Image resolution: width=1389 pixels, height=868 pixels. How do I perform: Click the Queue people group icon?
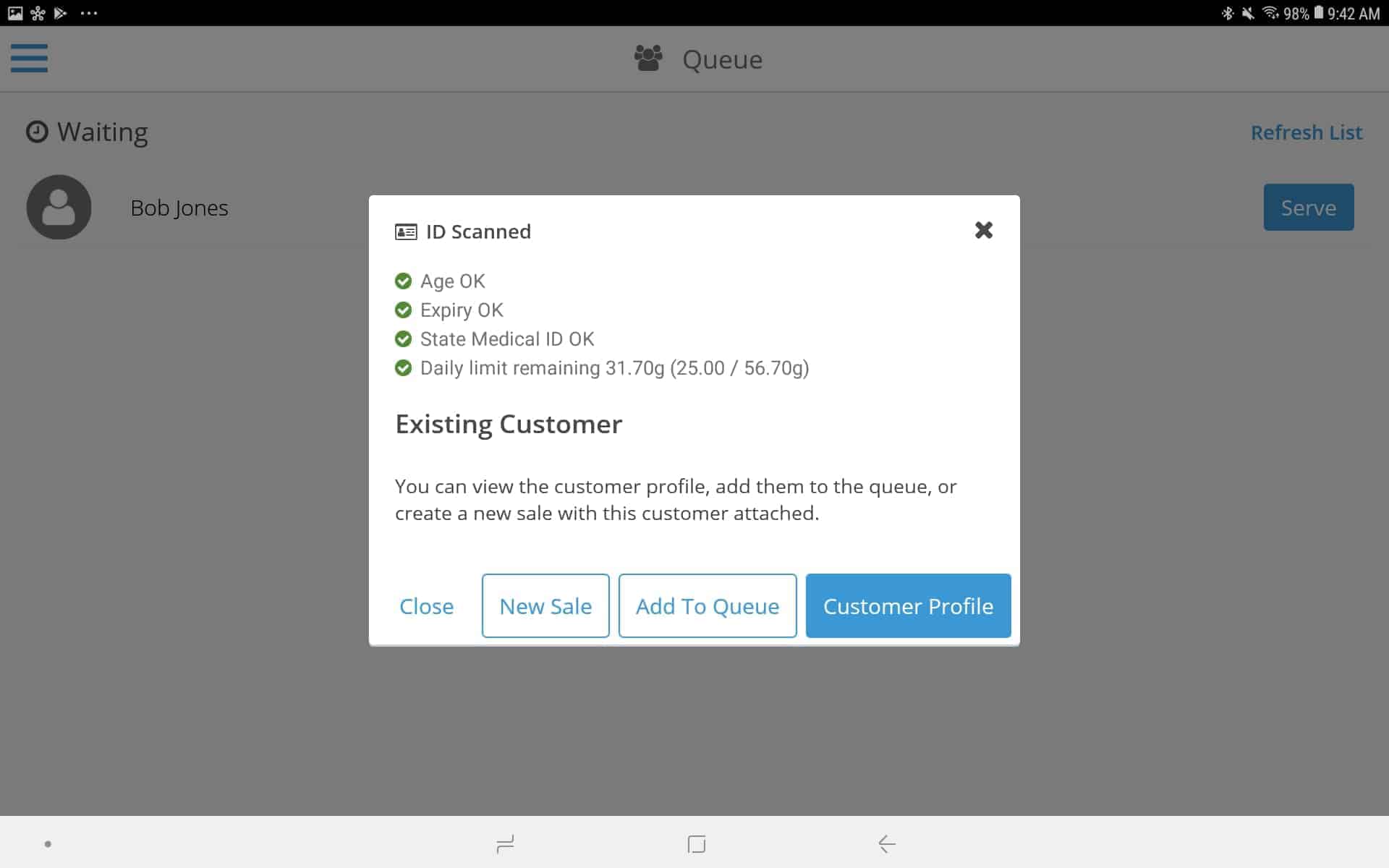tap(647, 59)
